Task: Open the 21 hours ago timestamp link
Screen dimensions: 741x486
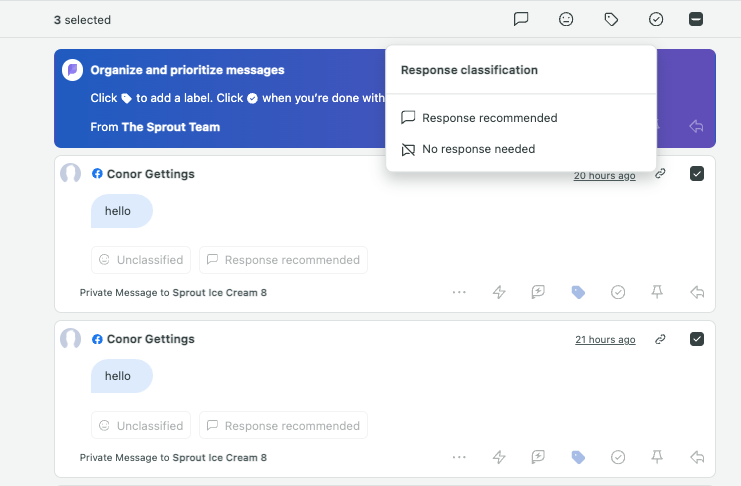Action: [605, 339]
